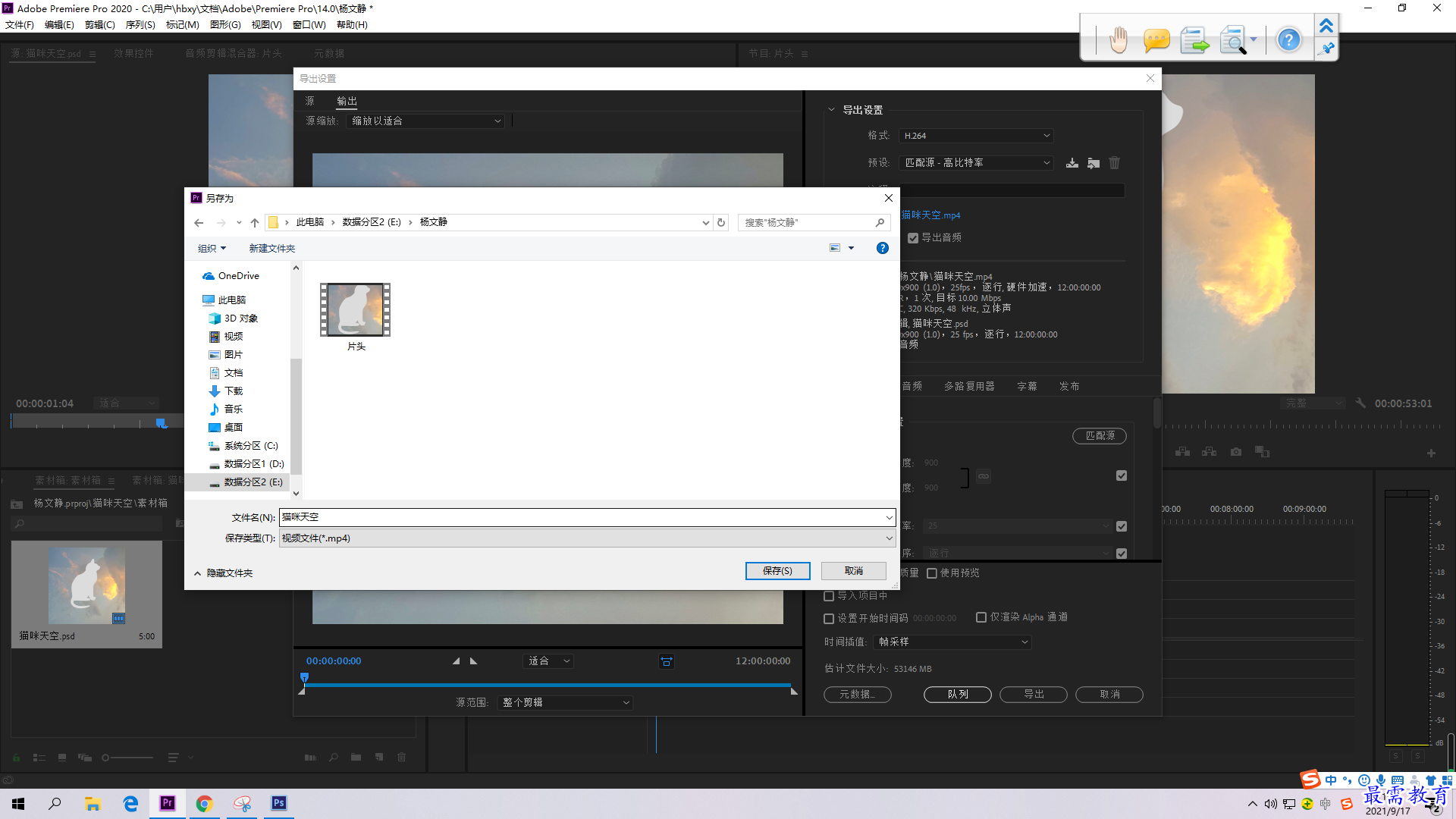Go back in the Save As dialog

click(x=199, y=223)
